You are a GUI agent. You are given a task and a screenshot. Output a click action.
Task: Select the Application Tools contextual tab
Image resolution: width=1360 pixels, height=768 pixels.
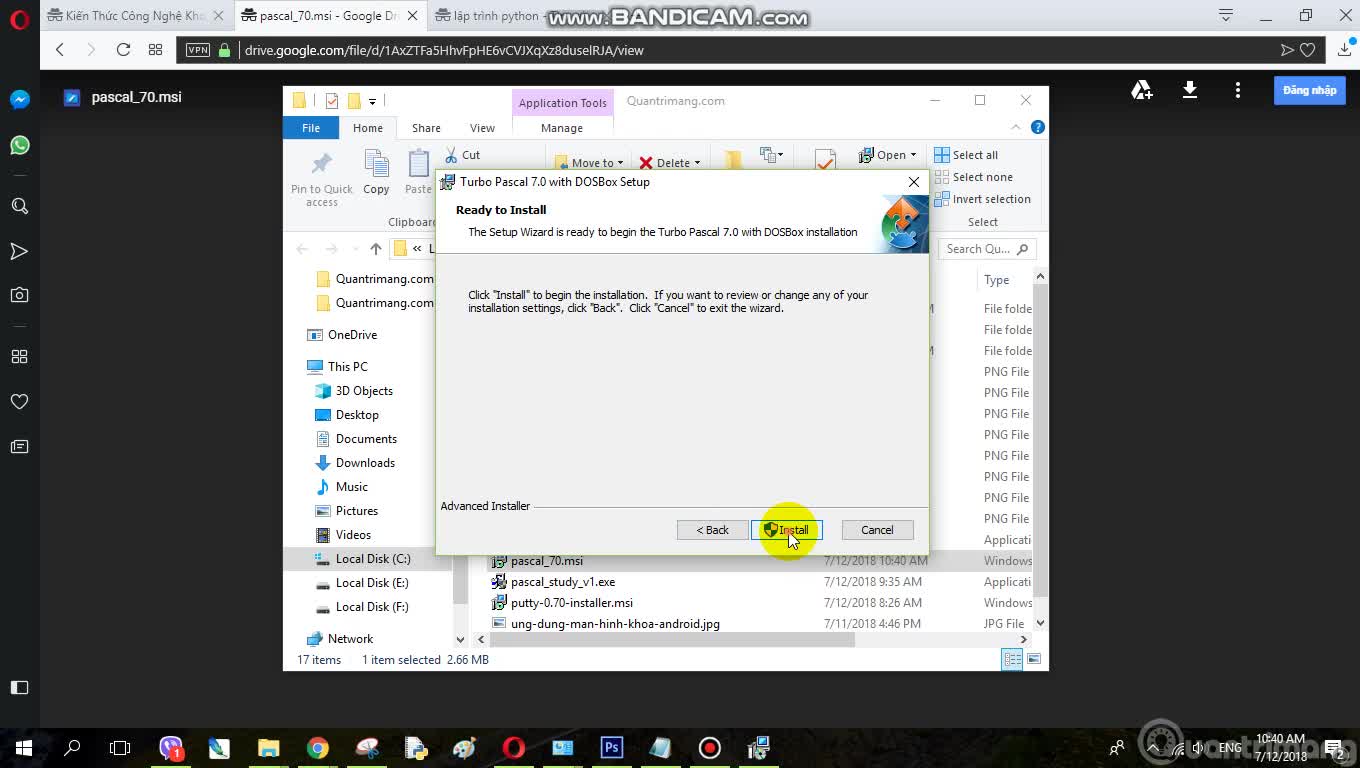coord(562,103)
